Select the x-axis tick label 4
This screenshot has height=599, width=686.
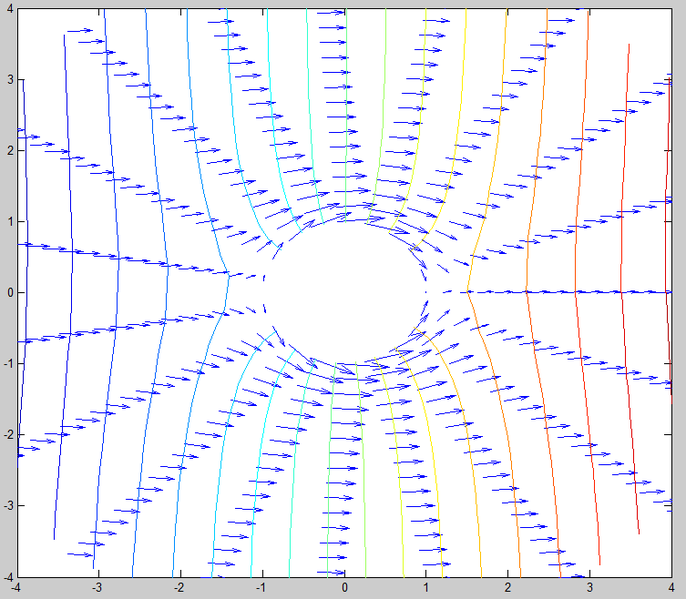[670, 589]
